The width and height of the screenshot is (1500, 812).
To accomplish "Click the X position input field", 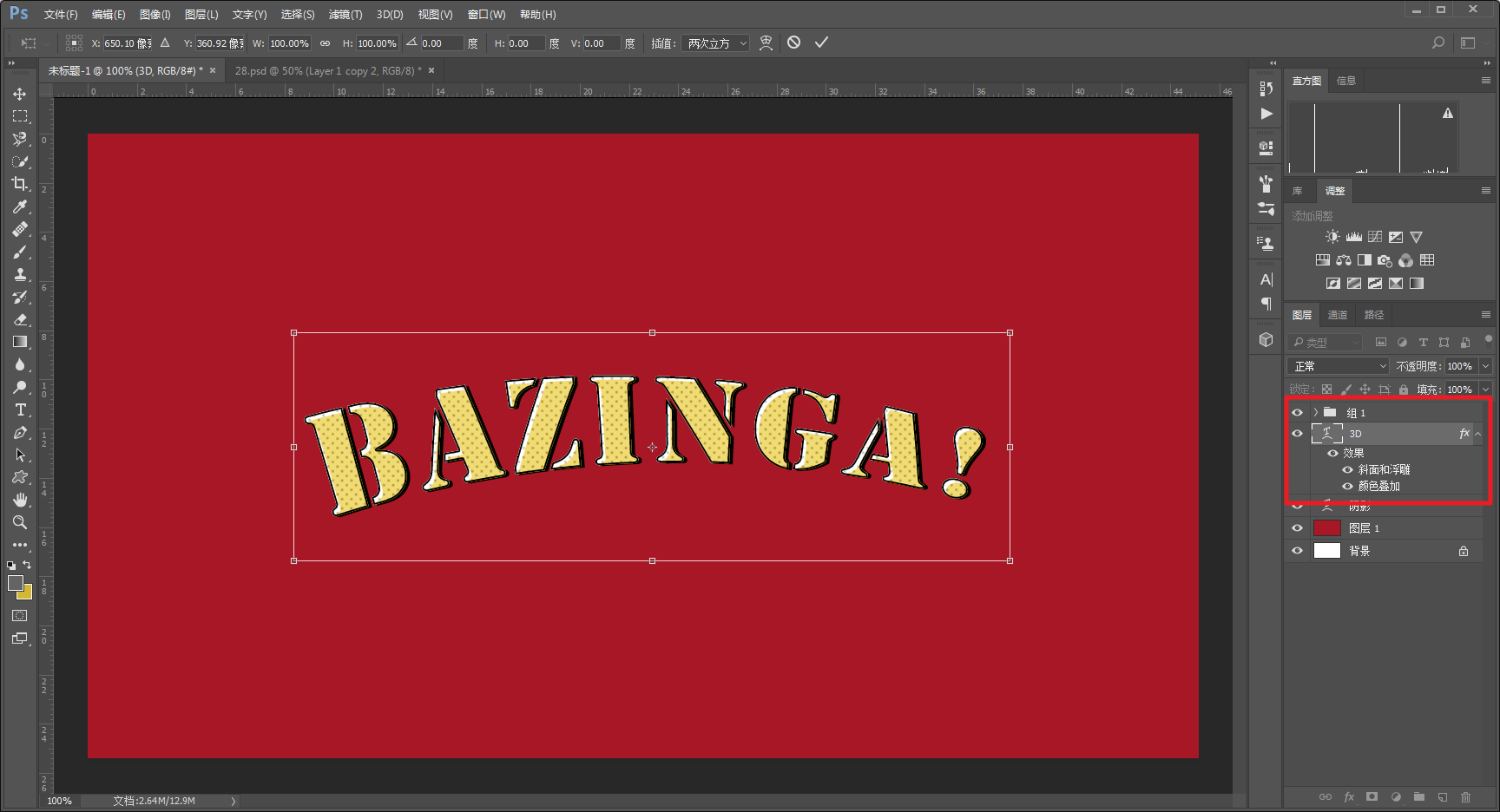I will click(127, 43).
